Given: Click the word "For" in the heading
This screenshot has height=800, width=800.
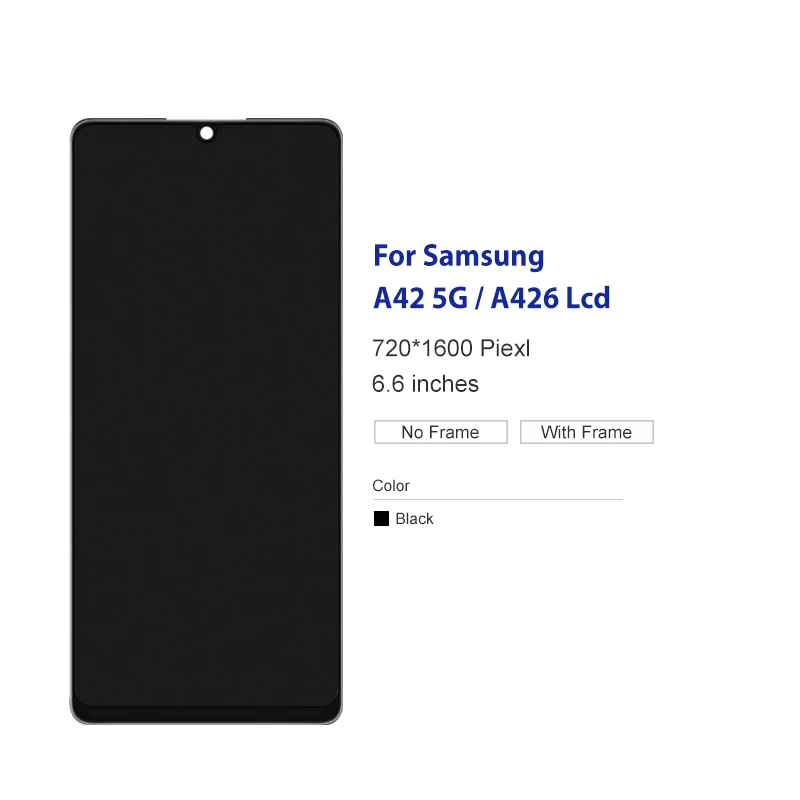Looking at the screenshot, I should coord(394,256).
